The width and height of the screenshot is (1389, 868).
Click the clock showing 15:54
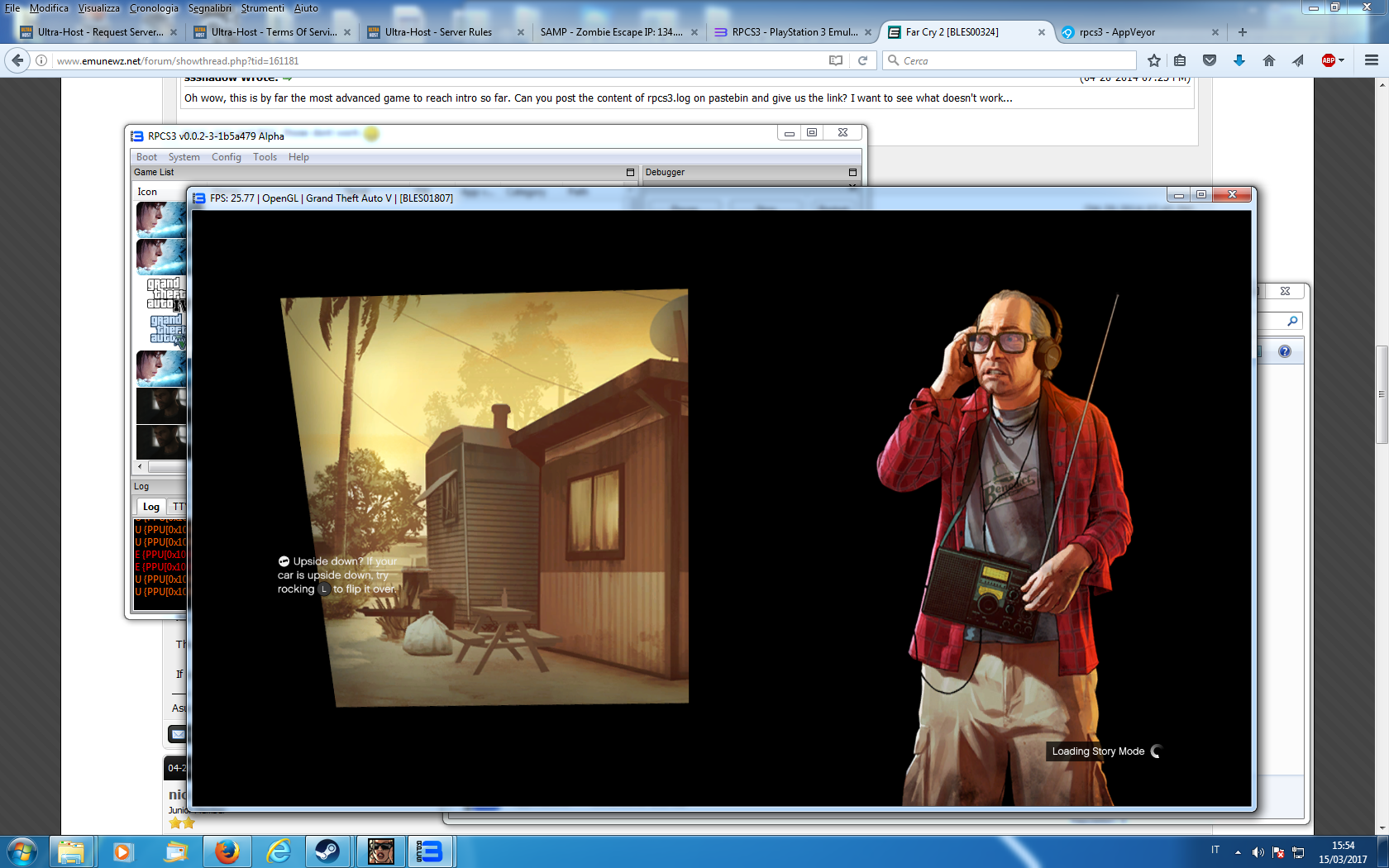tap(1343, 846)
